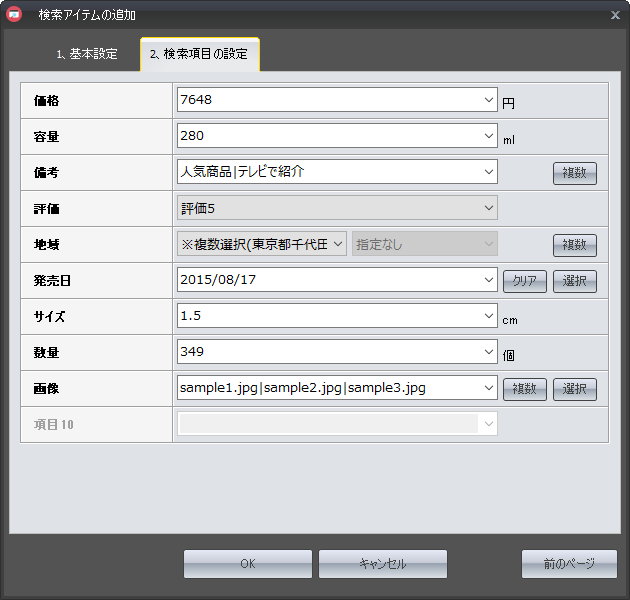Click the 備考 text field

click(x=328, y=172)
